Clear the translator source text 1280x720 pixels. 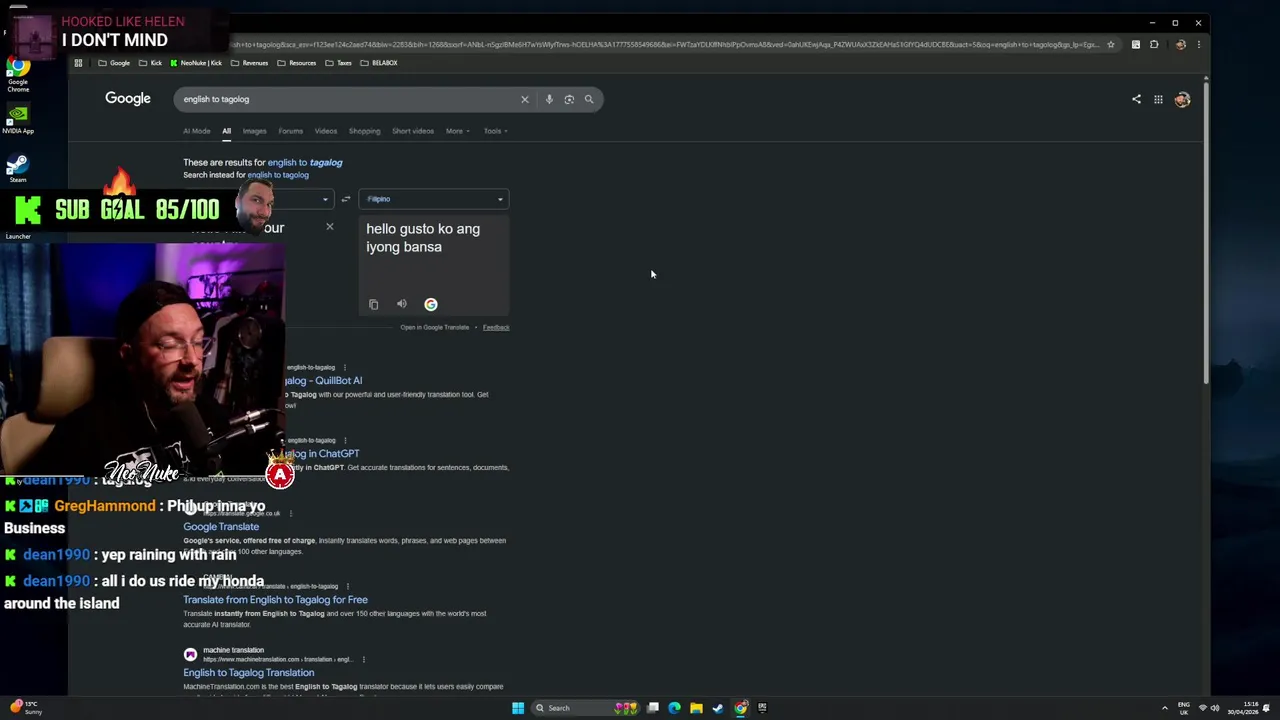pyautogui.click(x=330, y=227)
